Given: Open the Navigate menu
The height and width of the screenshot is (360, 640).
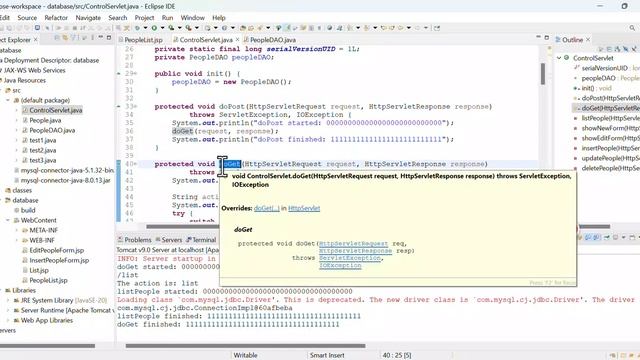Looking at the screenshot, I should click(88, 18).
